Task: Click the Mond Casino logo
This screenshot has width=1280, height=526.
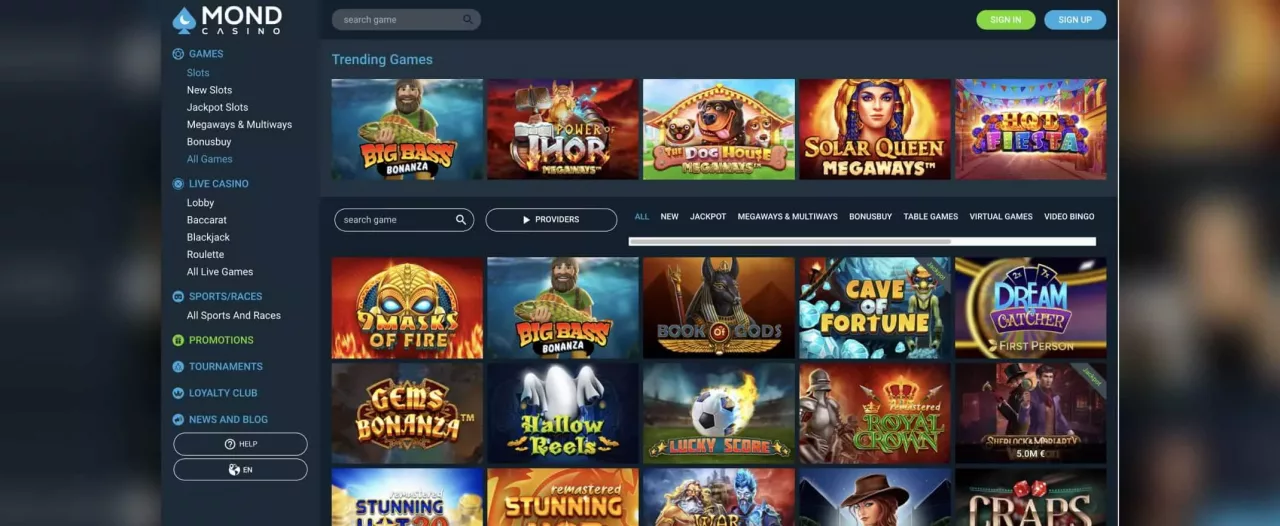Action: [x=227, y=20]
